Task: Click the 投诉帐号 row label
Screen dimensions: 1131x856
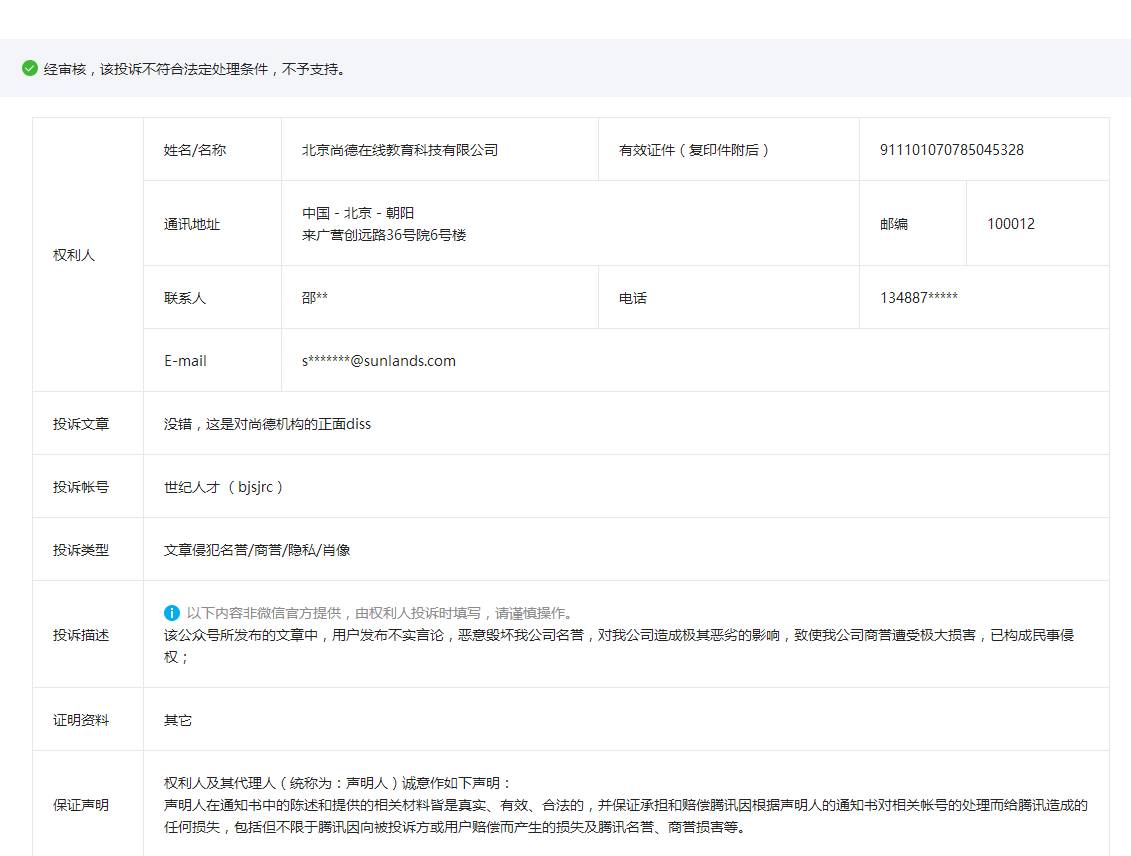Action: tap(81, 487)
